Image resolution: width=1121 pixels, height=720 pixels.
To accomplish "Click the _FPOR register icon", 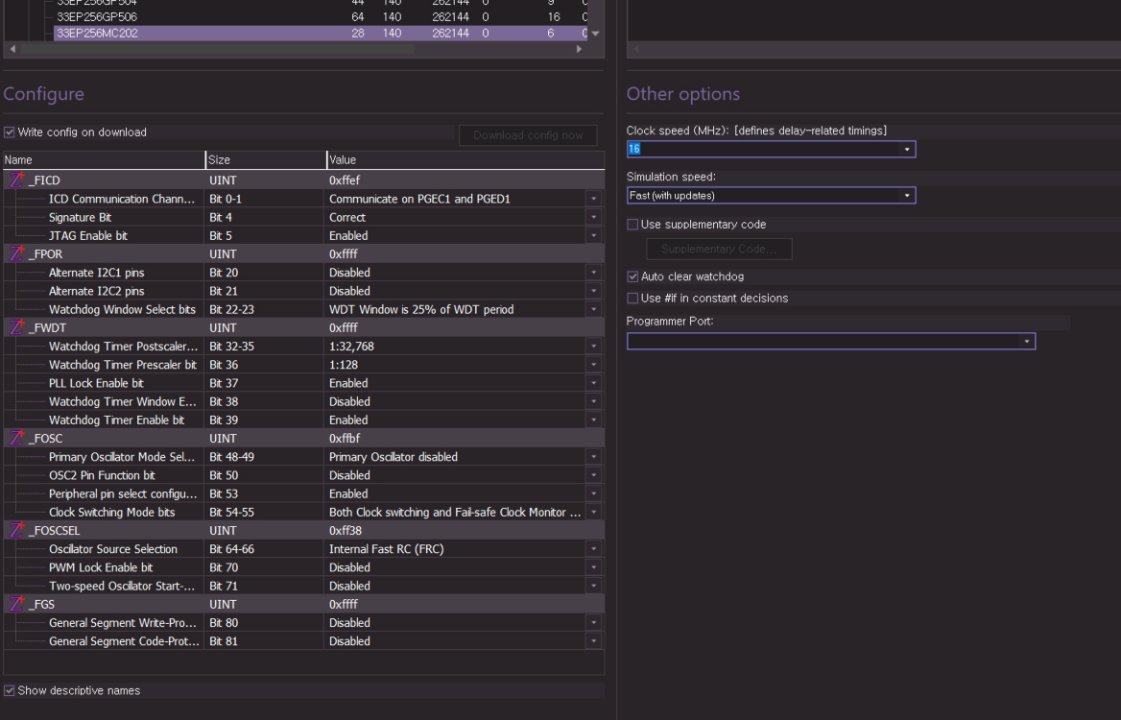I will (x=16, y=254).
